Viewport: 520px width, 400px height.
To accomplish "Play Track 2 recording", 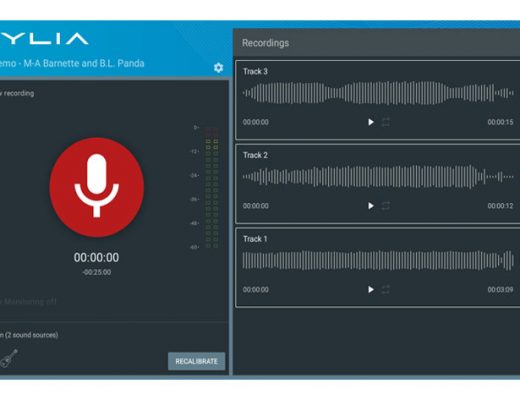I will (371, 206).
